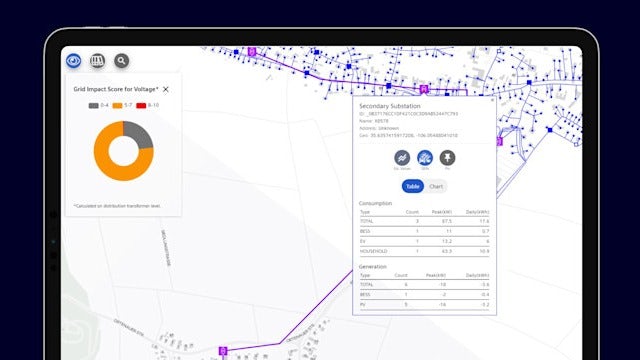The height and width of the screenshot is (360, 640).
Task: Open the map layers button
Action: [97, 61]
